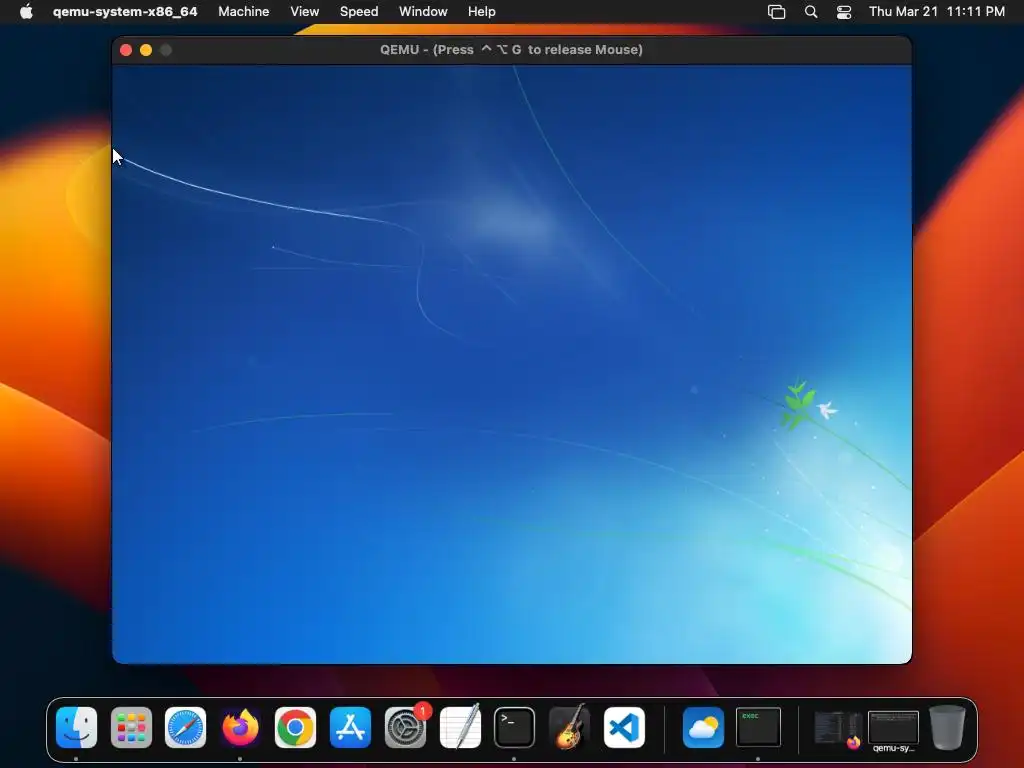Open Control Center icon in menu bar

point(844,12)
